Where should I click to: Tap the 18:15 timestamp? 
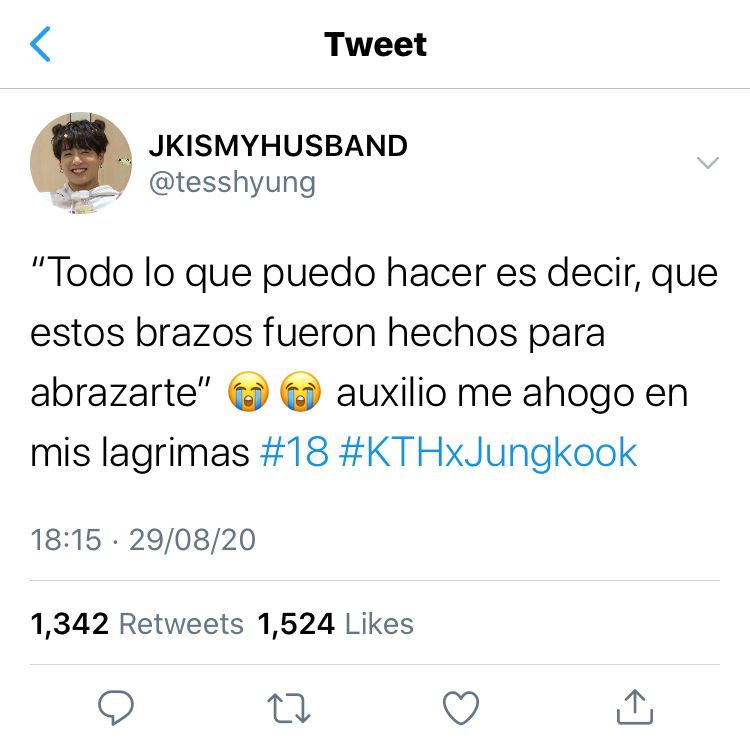[66, 540]
